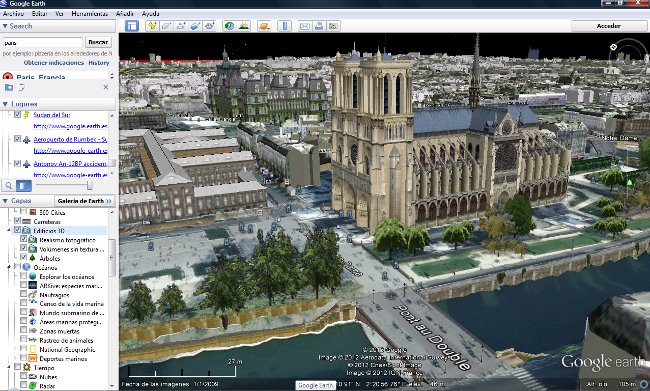The width and height of the screenshot is (650, 391).
Task: Click the Email envelope toolbar icon
Action: pyautogui.click(x=305, y=26)
